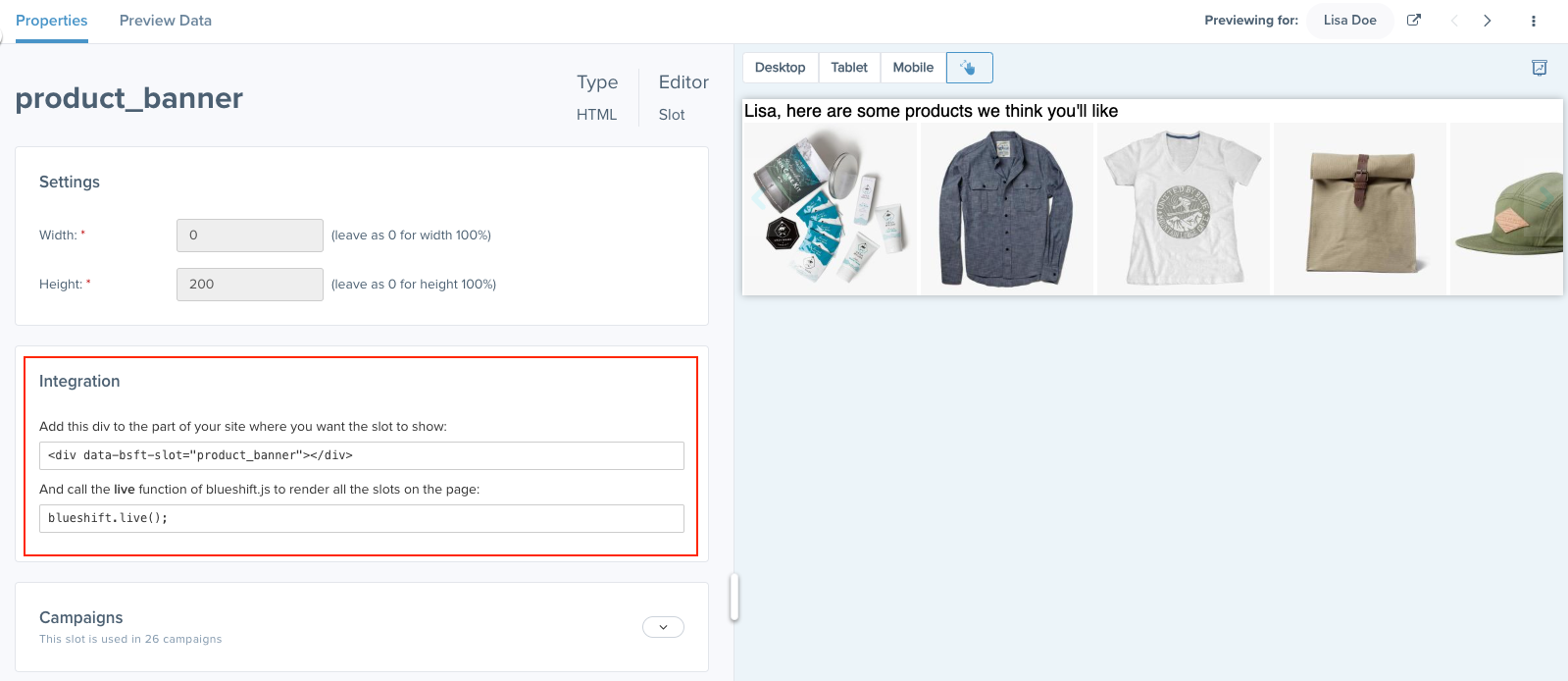1568x681 pixels.
Task: Click the div data-bsft-slot code field
Action: [361, 455]
